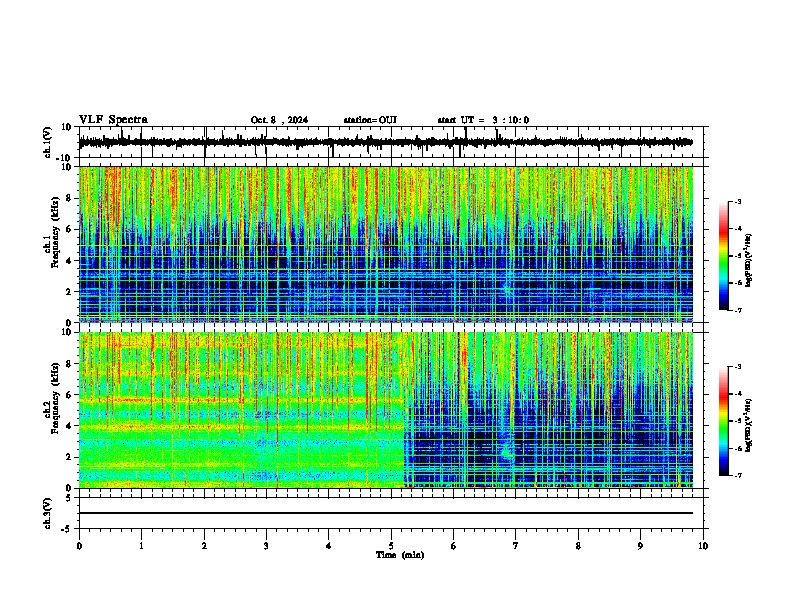792x612 pixels.
Task: Select the "Oct. 8 , 2024" date label
Action: pos(279,120)
